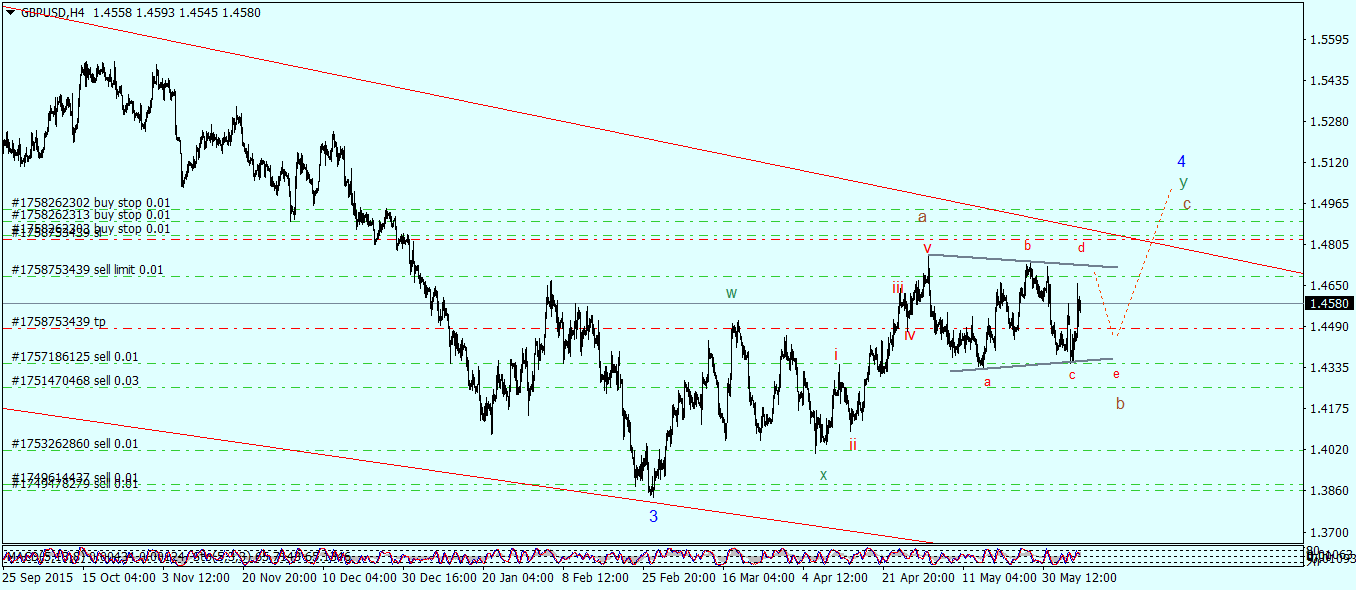
Task: Select order label #1758262302 buy stop 0.01
Action: click(x=91, y=201)
